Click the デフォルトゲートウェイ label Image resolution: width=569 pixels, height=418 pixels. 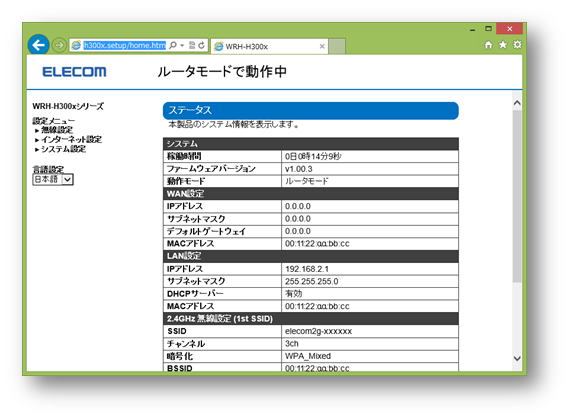(206, 231)
